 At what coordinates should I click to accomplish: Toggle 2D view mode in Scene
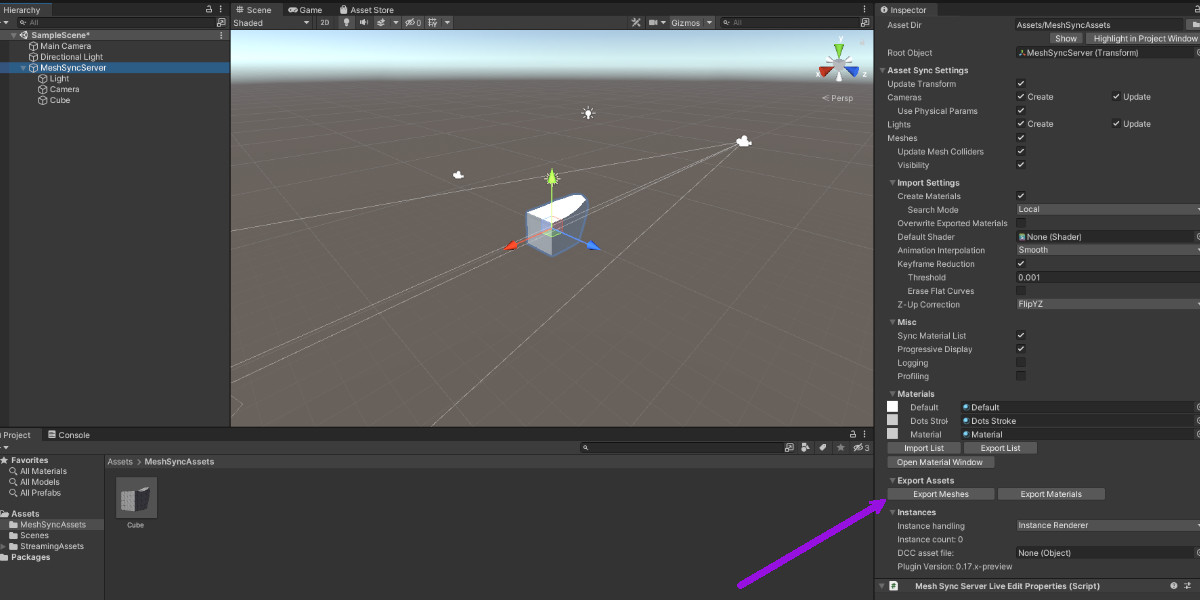tap(325, 22)
